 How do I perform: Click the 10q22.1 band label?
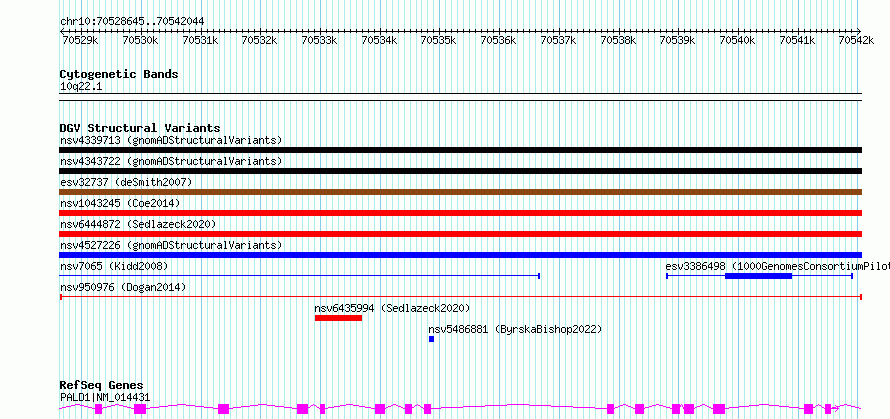click(81, 87)
